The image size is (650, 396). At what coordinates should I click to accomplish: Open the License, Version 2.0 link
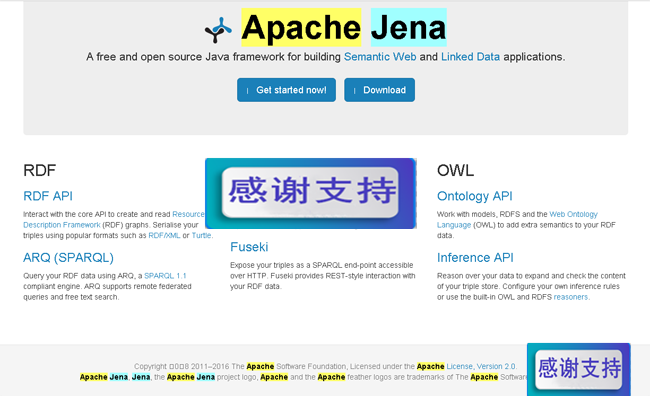coord(481,367)
